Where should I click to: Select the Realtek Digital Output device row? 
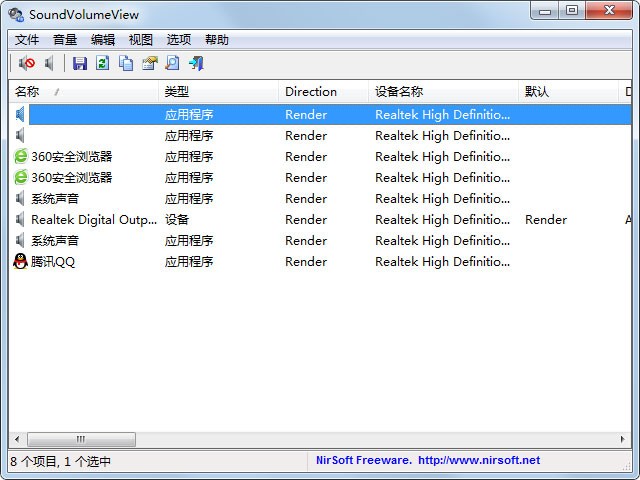click(94, 220)
